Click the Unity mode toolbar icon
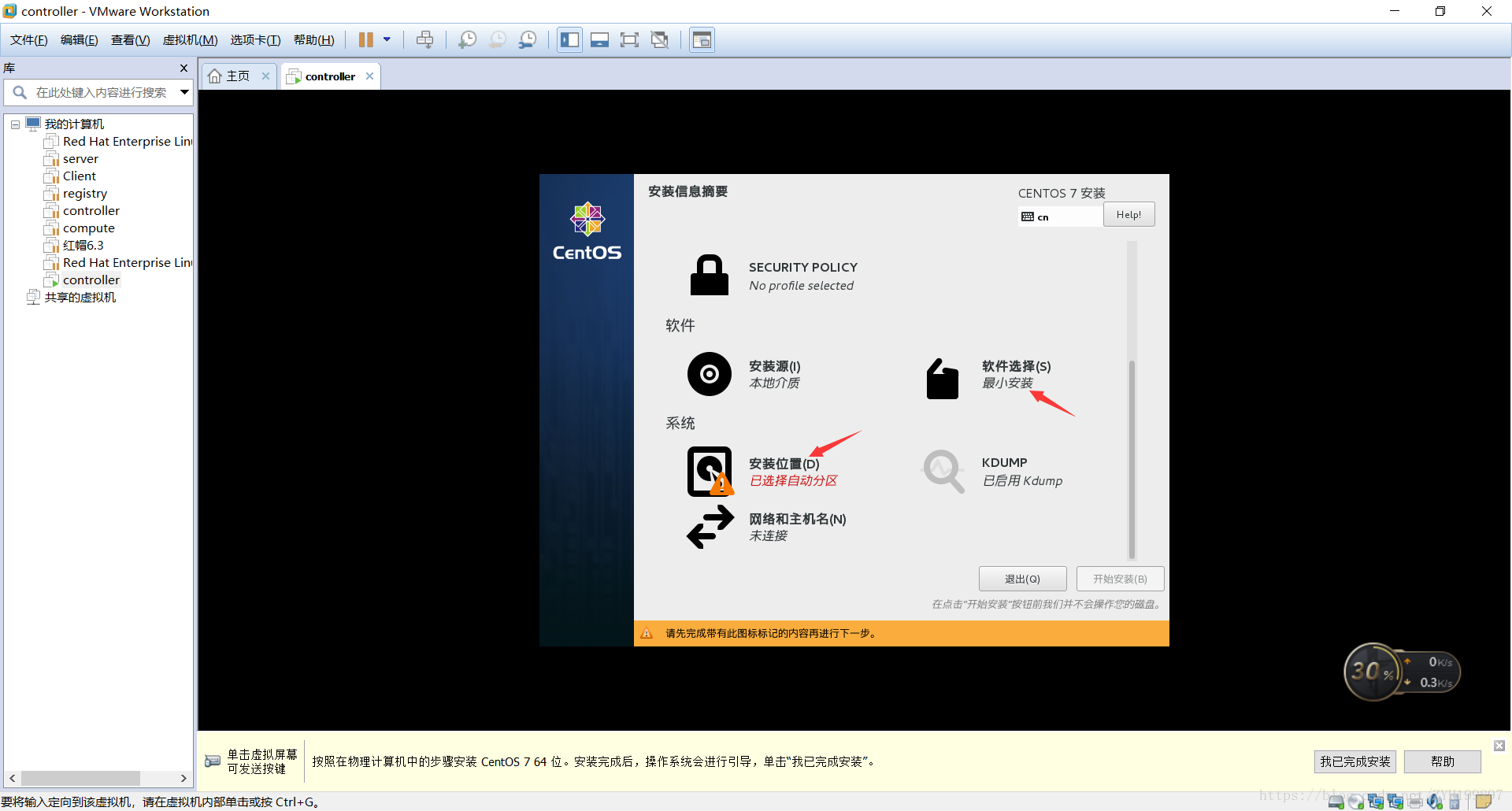1512x811 pixels. [660, 40]
